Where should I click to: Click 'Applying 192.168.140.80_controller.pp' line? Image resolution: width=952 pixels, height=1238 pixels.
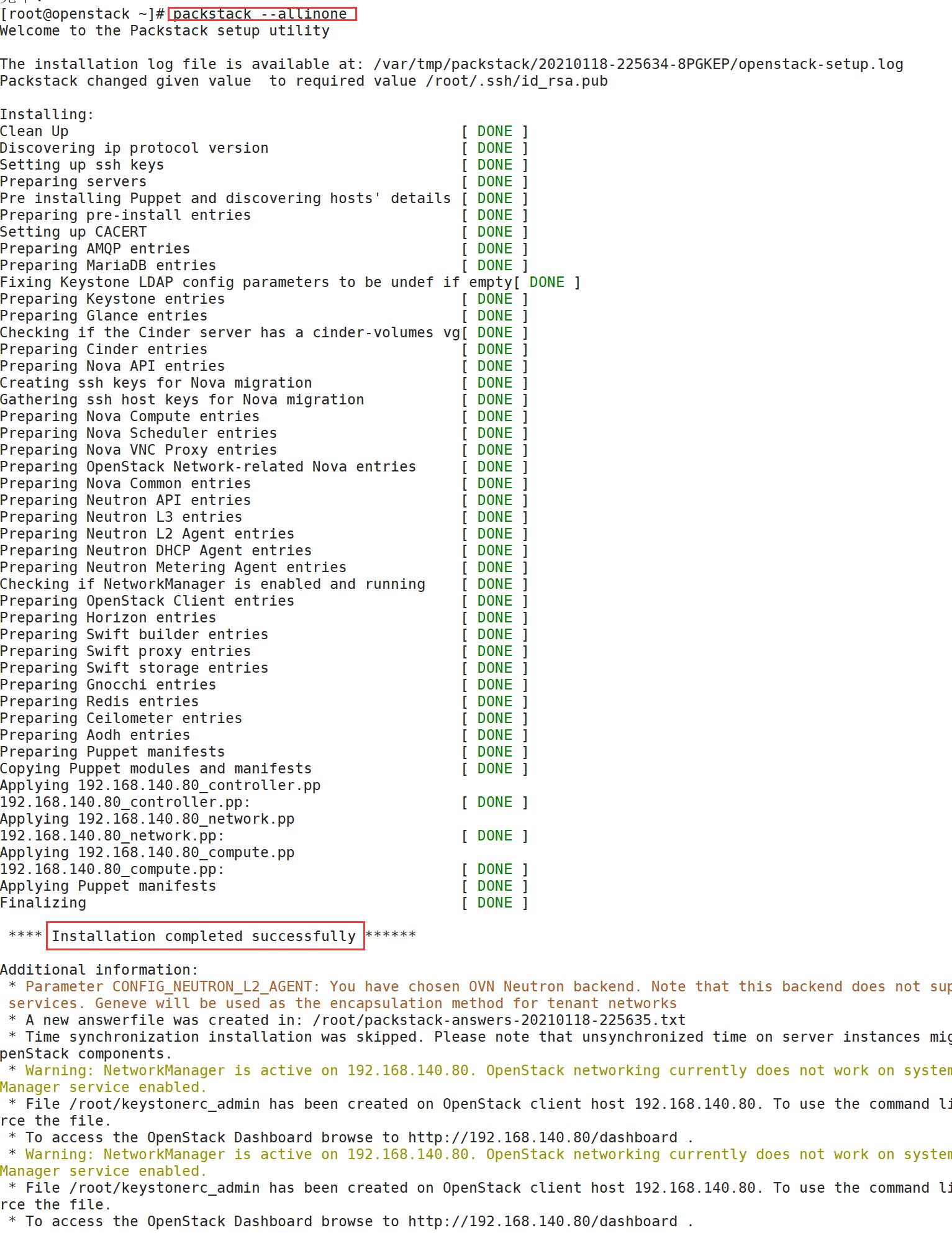click(160, 786)
